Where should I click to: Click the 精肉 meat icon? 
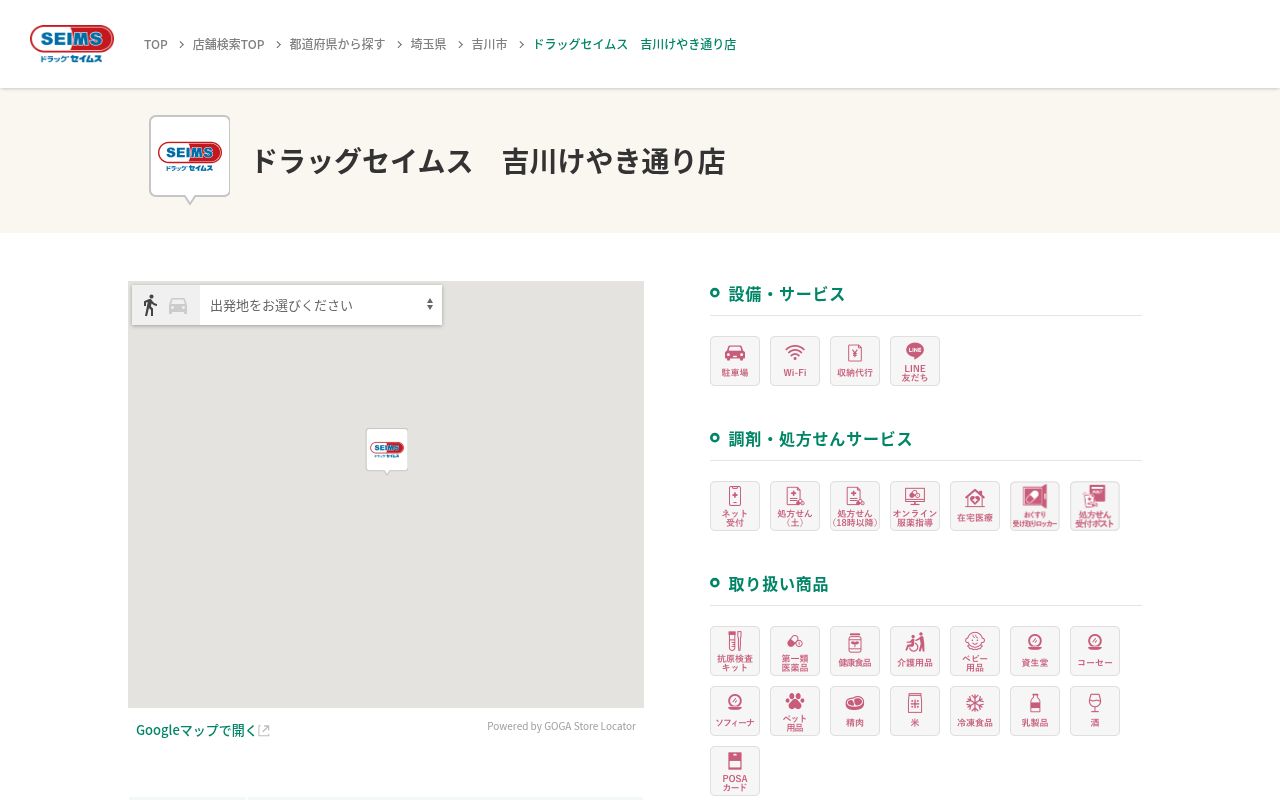pyautogui.click(x=855, y=711)
